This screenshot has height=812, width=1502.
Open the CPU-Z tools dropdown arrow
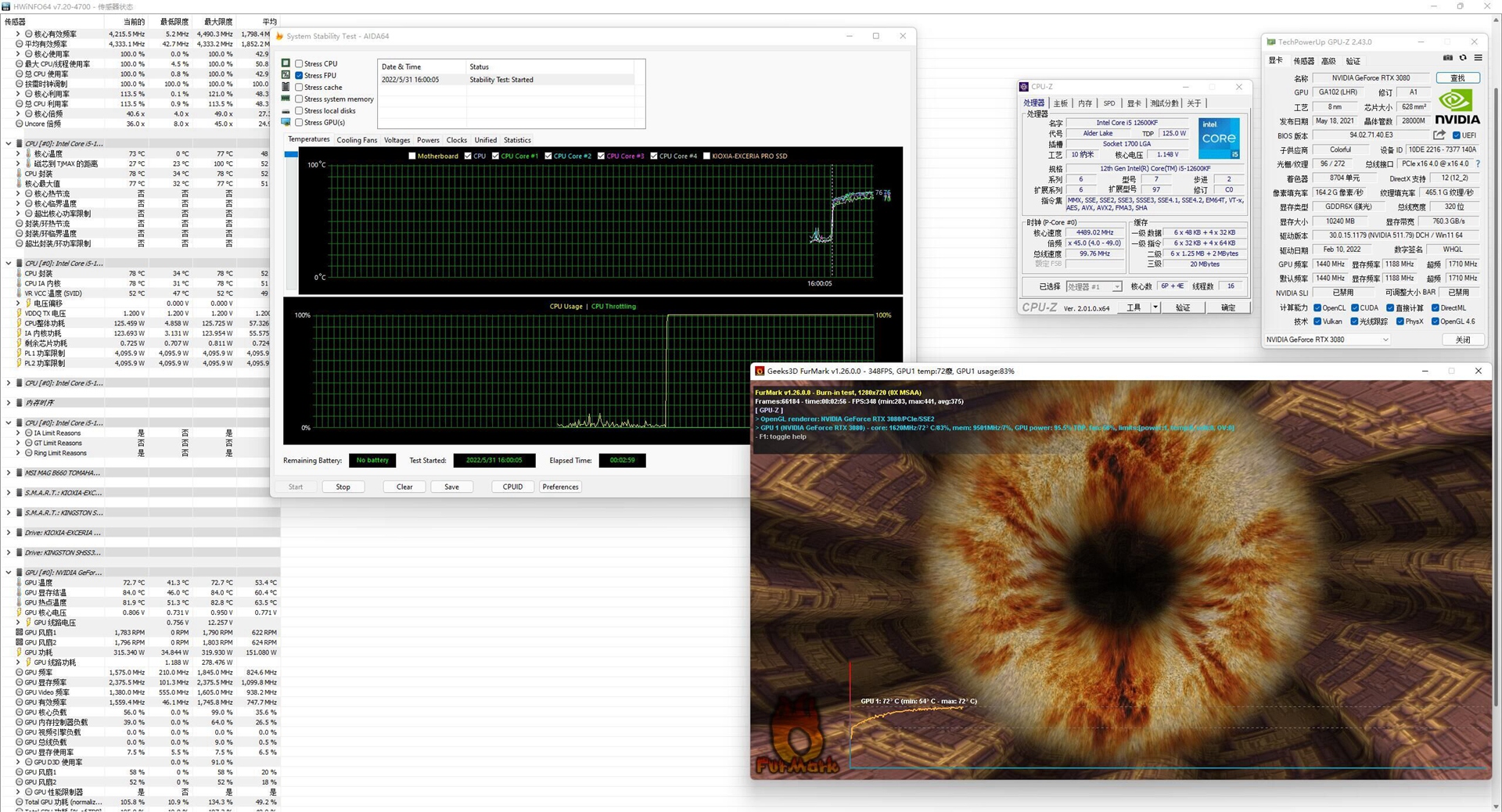pyautogui.click(x=1155, y=307)
